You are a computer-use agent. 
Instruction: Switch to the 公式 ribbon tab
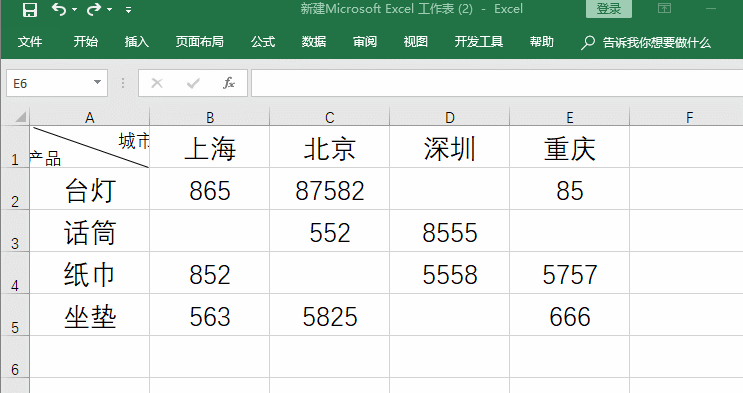pos(263,42)
